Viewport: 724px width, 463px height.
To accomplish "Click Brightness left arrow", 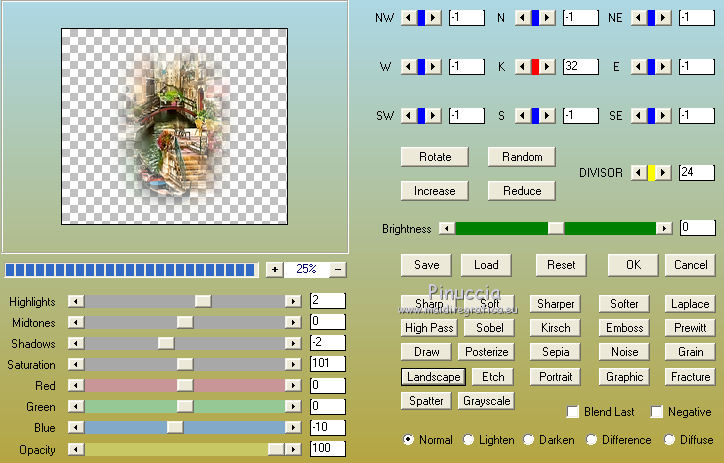I will coord(446,228).
